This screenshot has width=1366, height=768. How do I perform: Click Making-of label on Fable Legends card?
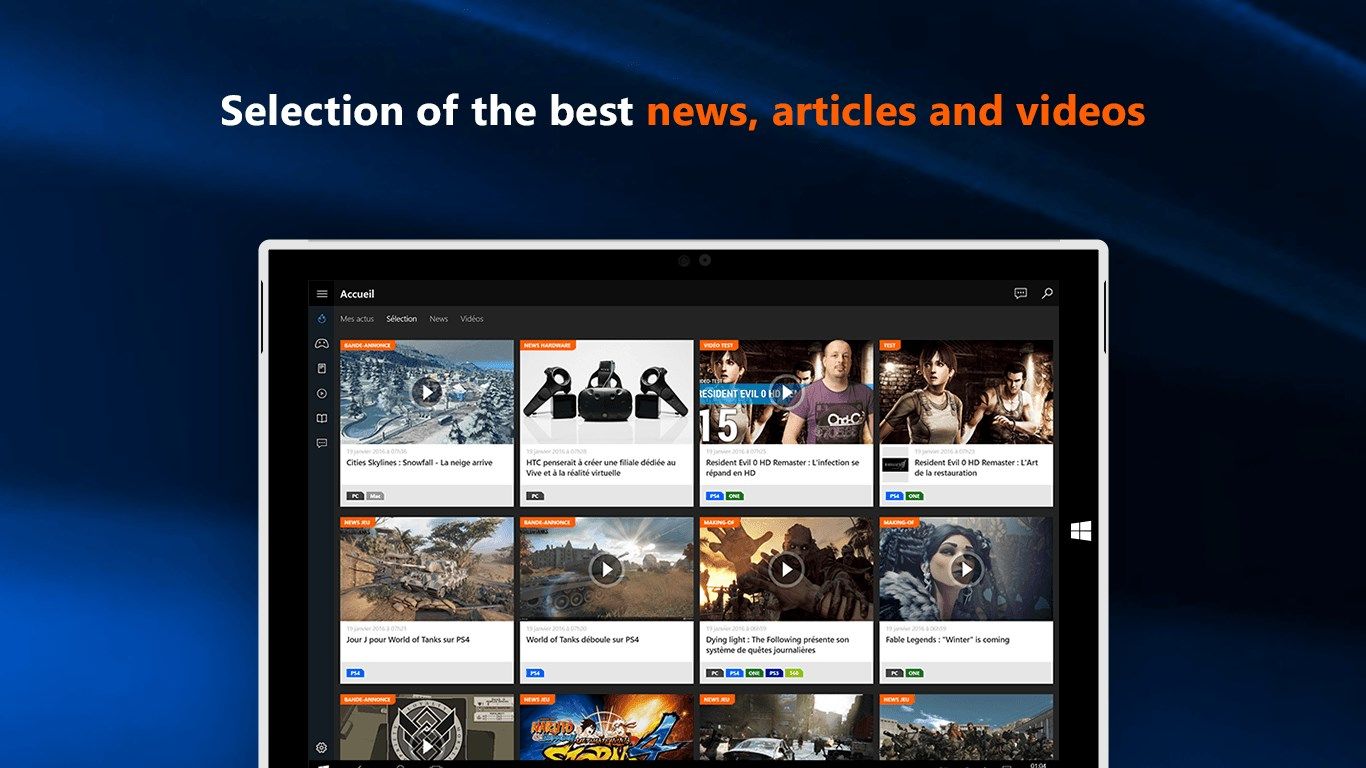pyautogui.click(x=900, y=522)
